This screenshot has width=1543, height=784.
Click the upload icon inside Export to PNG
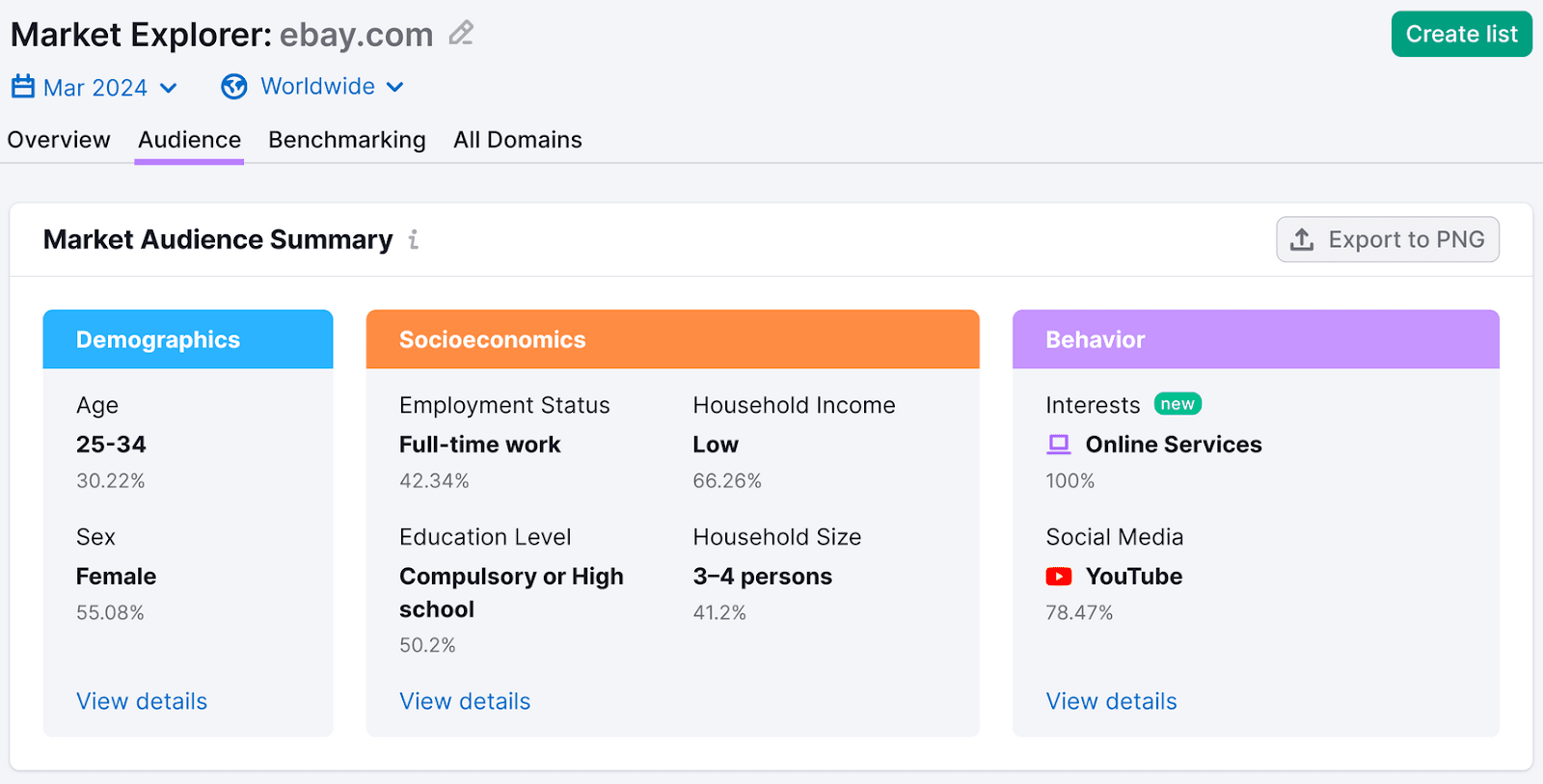pyautogui.click(x=1304, y=239)
